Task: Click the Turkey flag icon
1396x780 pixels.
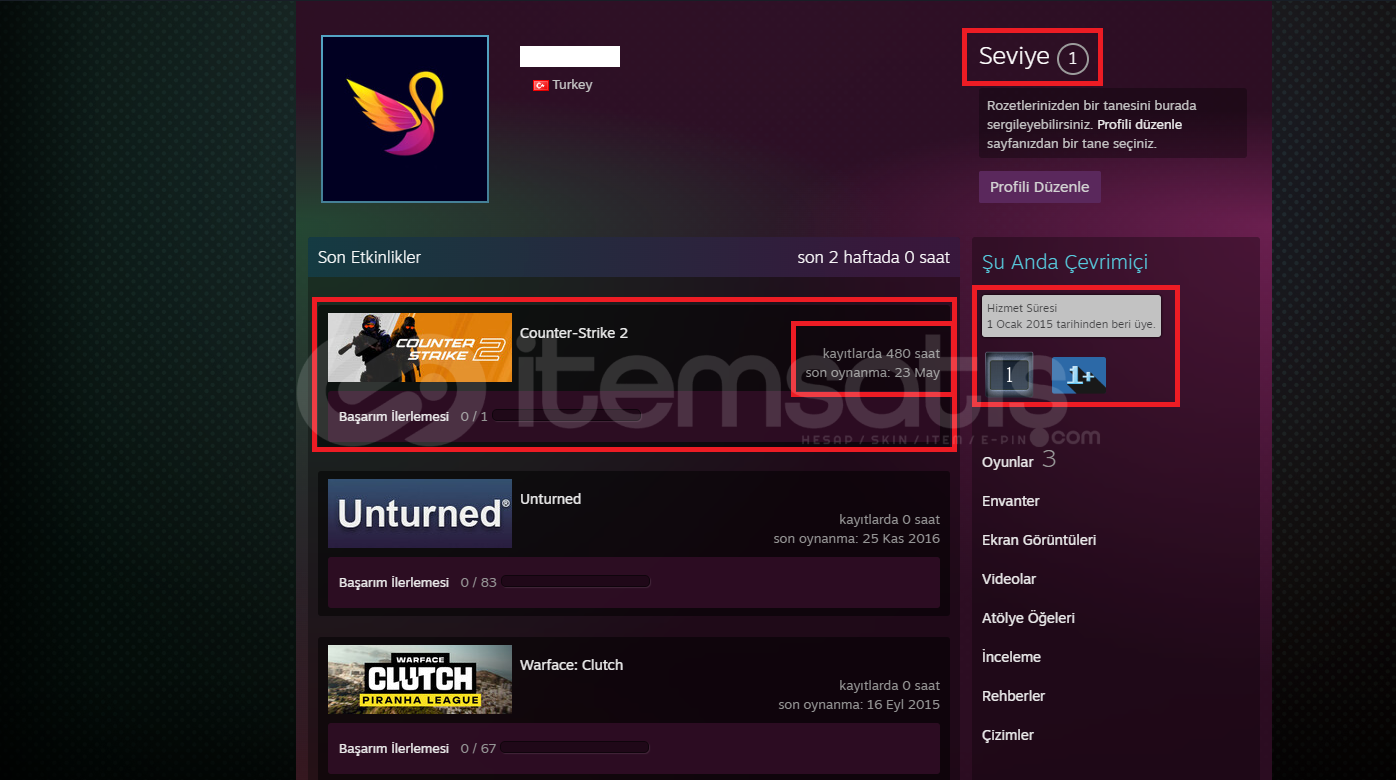Action: click(x=541, y=86)
